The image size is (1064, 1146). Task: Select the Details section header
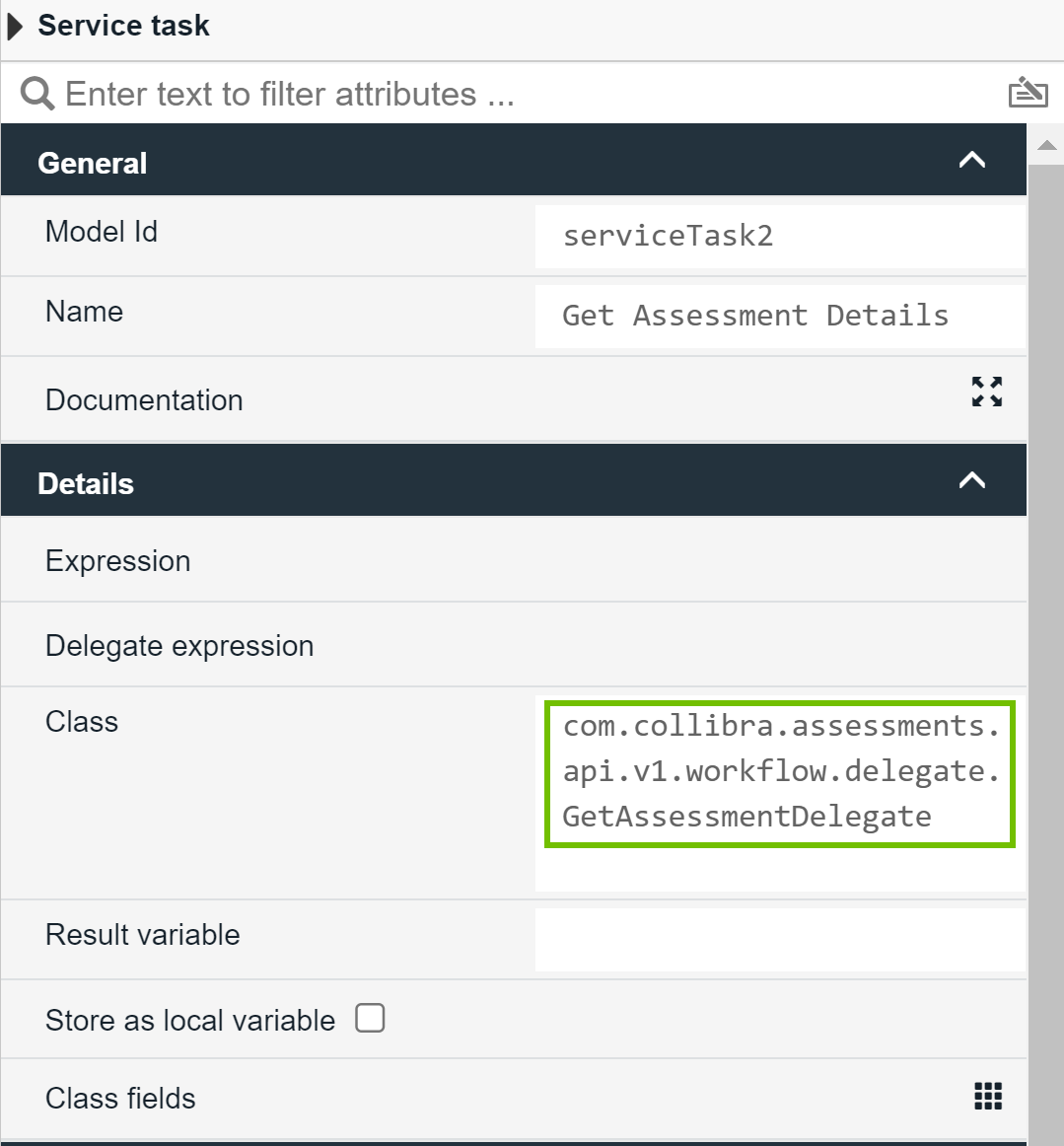coord(493,482)
